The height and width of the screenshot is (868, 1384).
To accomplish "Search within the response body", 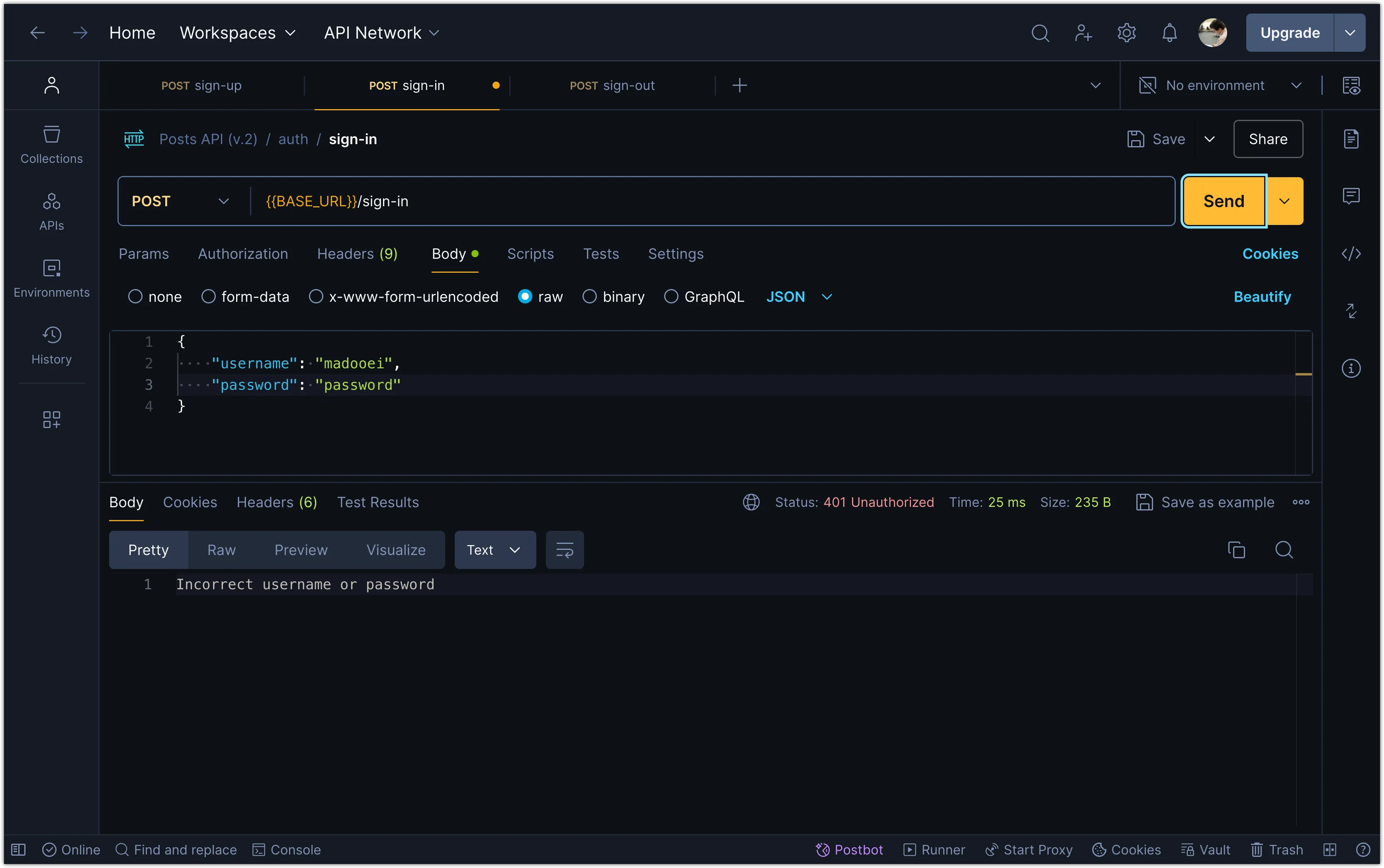I will (x=1284, y=550).
